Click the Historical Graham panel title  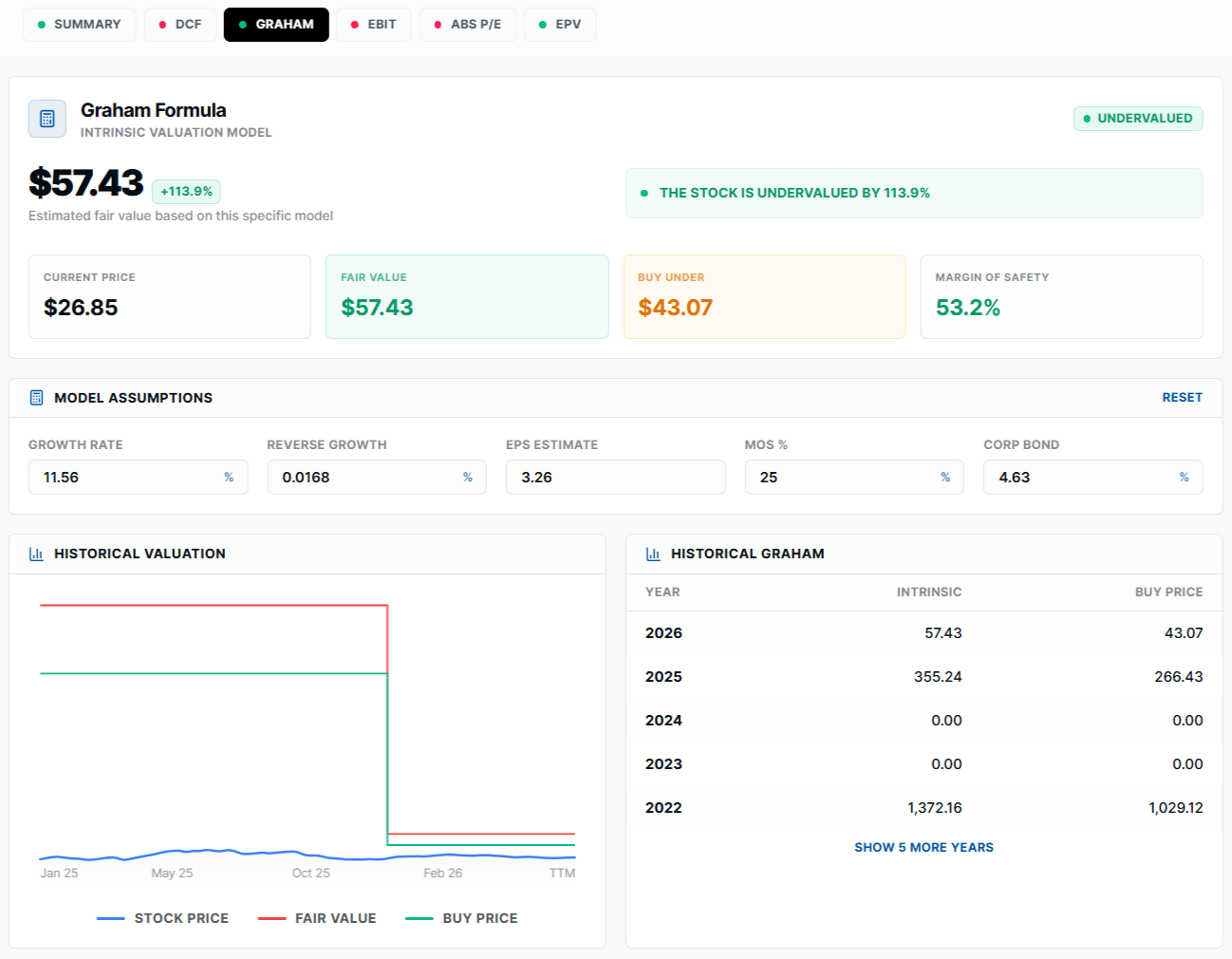[x=748, y=554]
